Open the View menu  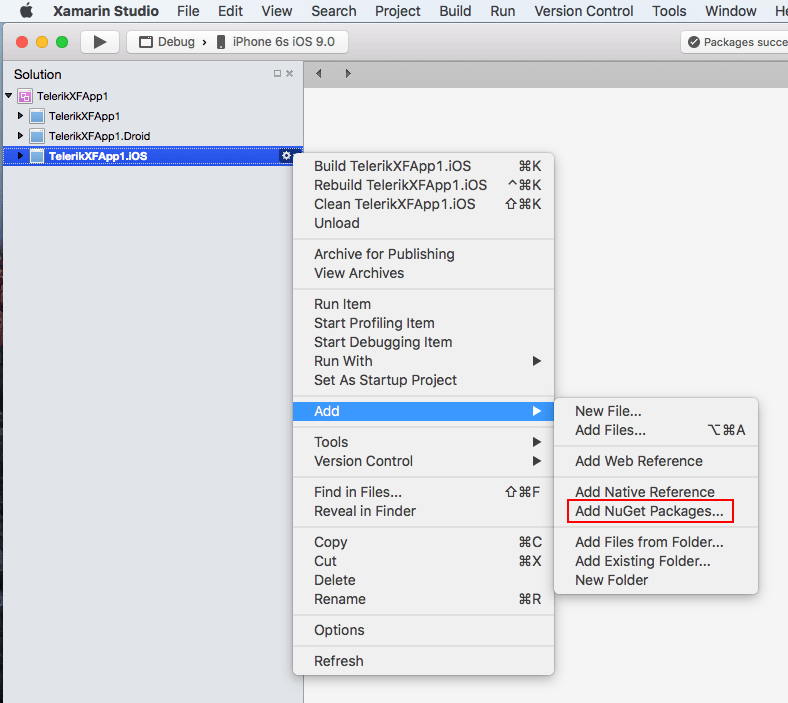[276, 11]
